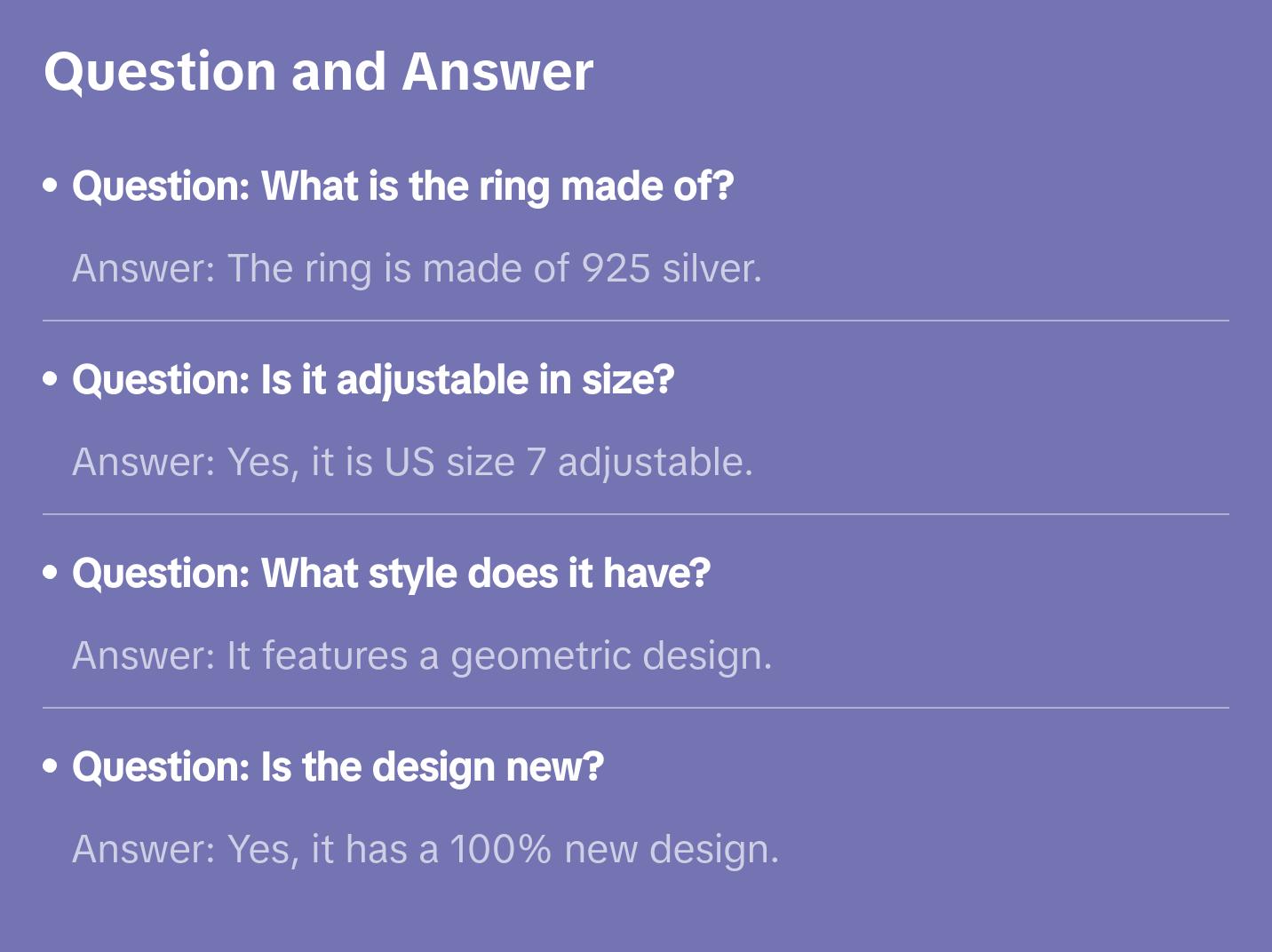The width and height of the screenshot is (1272, 952).
Task: Click the 'What style does it have?' question
Action: point(391,574)
